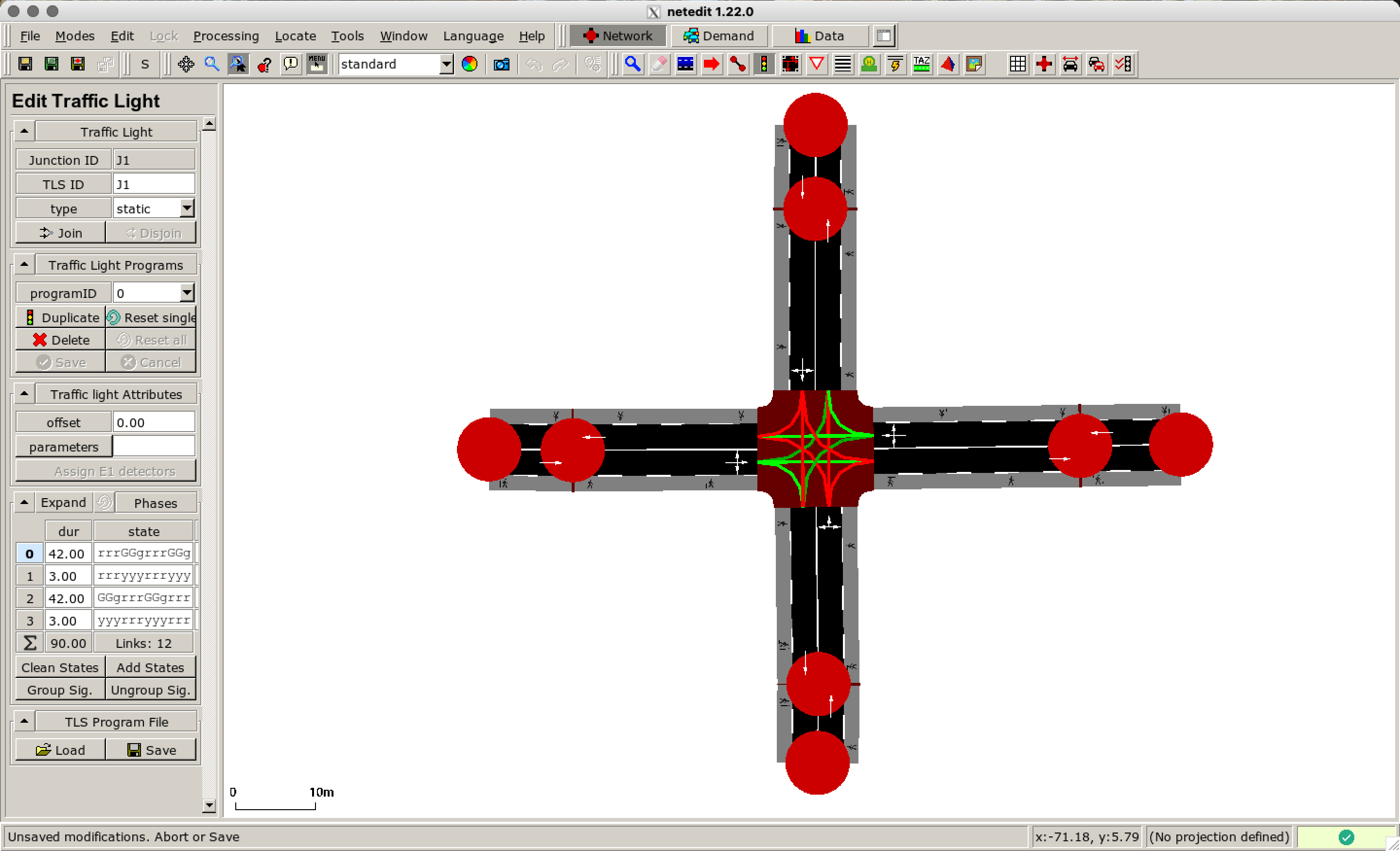
Task: Open the color scheme wheel picker
Action: point(469,64)
